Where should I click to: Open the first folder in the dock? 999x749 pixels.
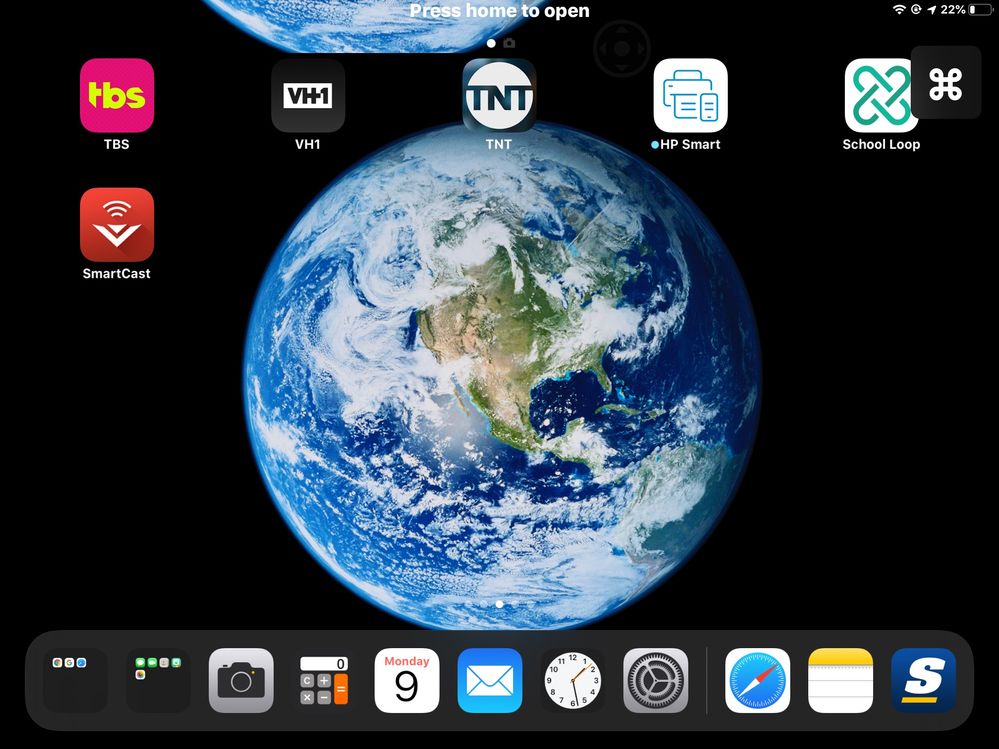tap(75, 680)
